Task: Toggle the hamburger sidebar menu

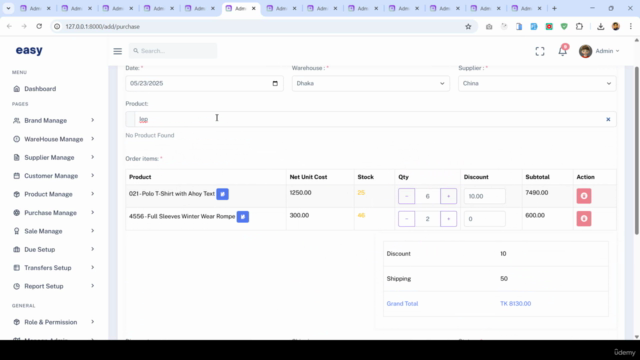Action: [x=118, y=51]
